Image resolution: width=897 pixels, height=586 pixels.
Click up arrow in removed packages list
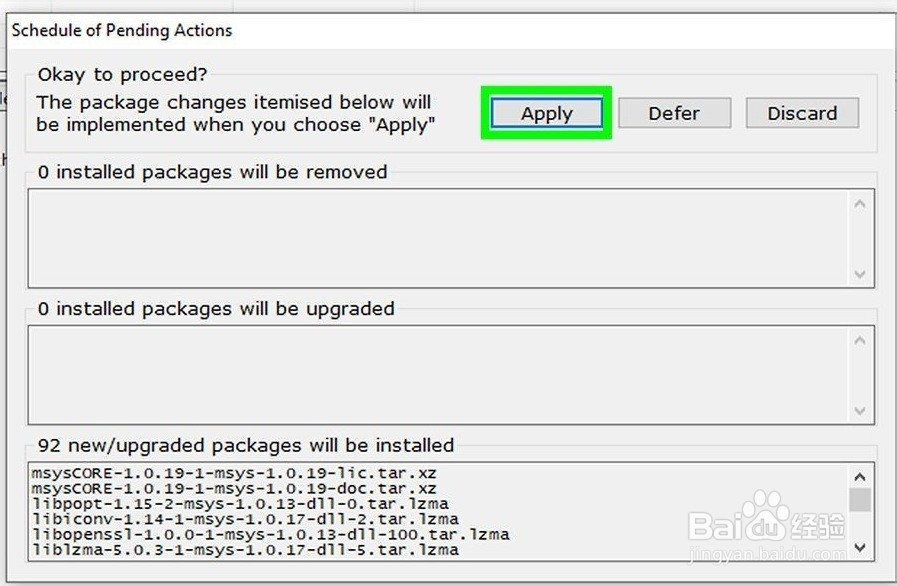tap(860, 204)
